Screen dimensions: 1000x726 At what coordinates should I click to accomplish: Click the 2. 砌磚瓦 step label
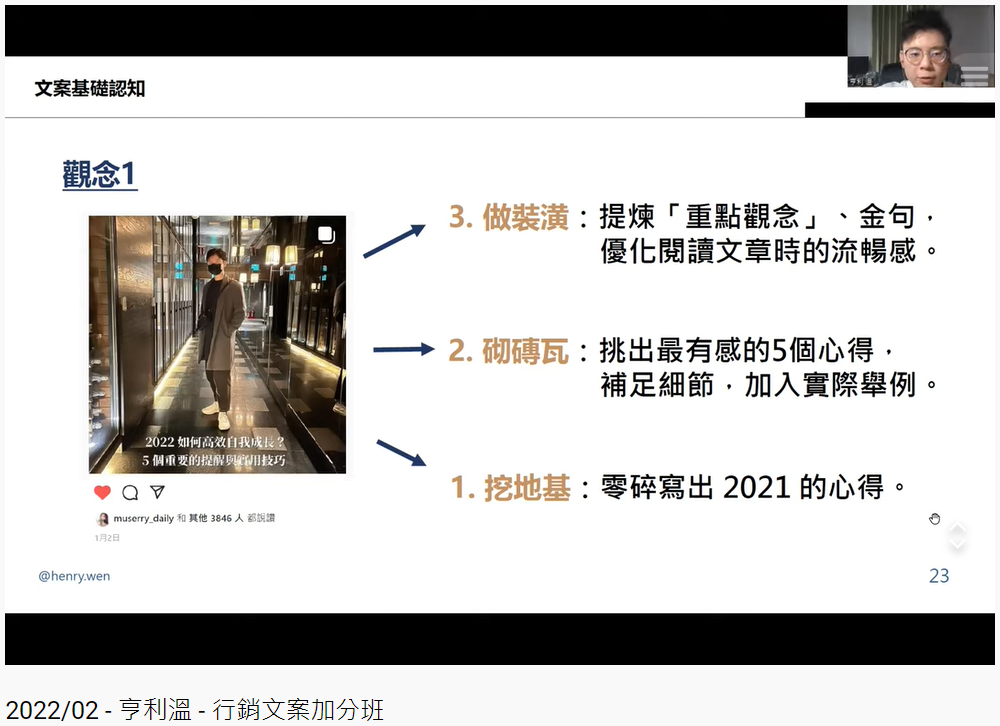[x=508, y=351]
